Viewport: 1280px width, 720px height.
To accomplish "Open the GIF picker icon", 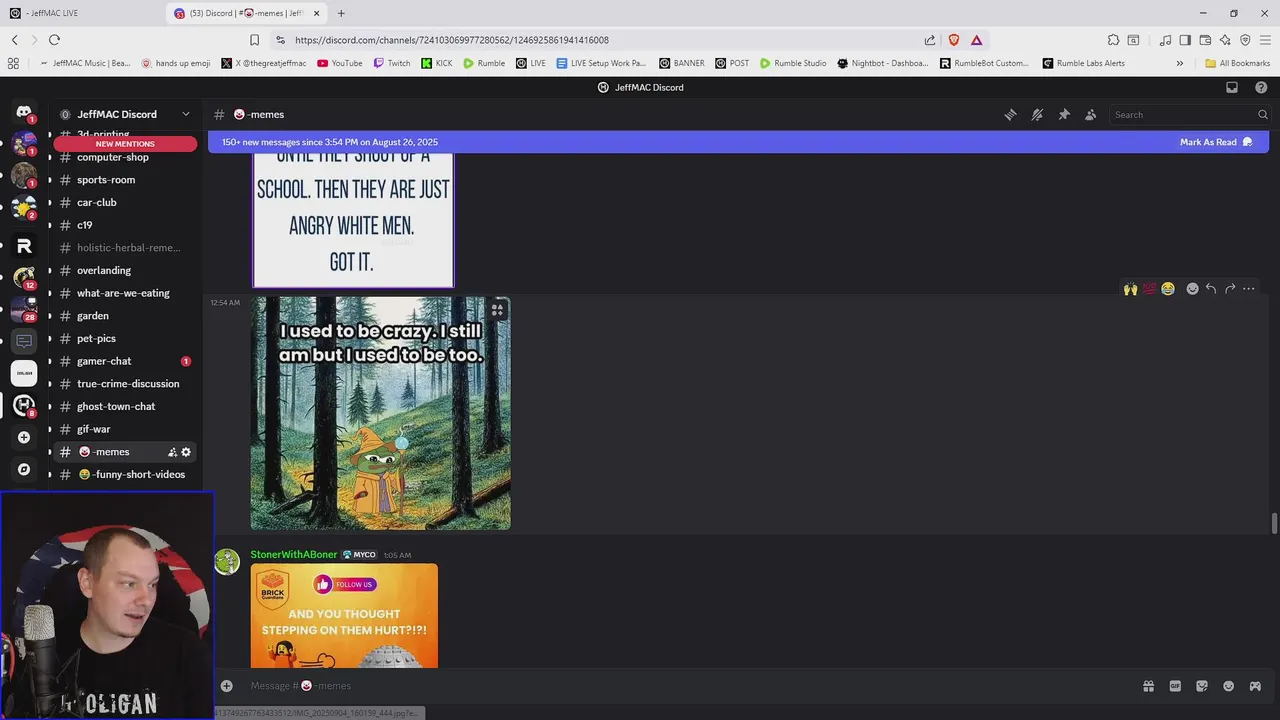I will pyautogui.click(x=1175, y=686).
